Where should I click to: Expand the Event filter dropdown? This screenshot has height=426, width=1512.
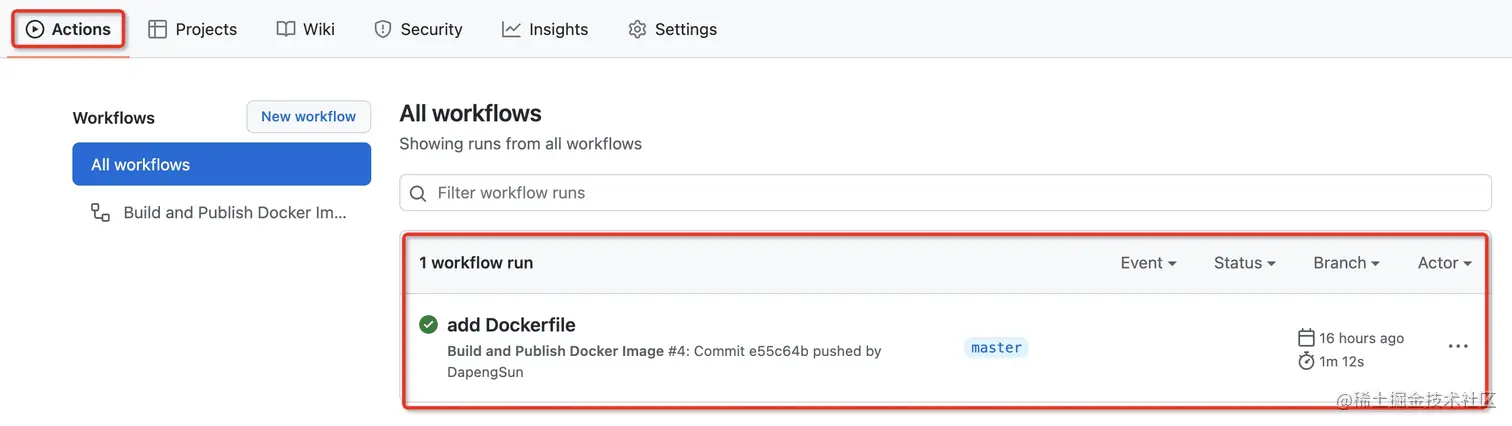1148,263
